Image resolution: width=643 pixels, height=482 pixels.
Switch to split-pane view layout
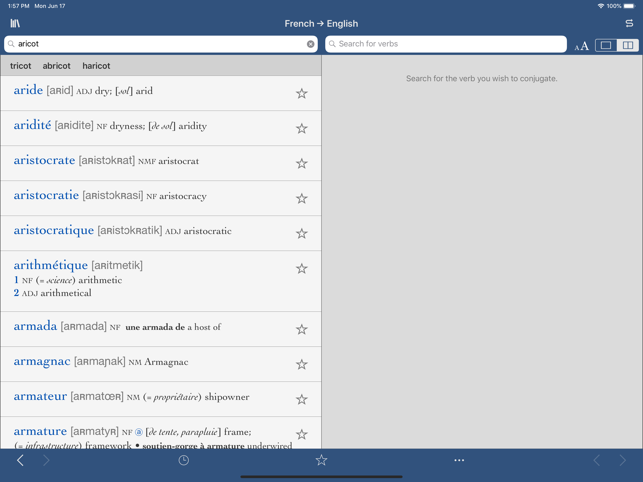point(627,45)
